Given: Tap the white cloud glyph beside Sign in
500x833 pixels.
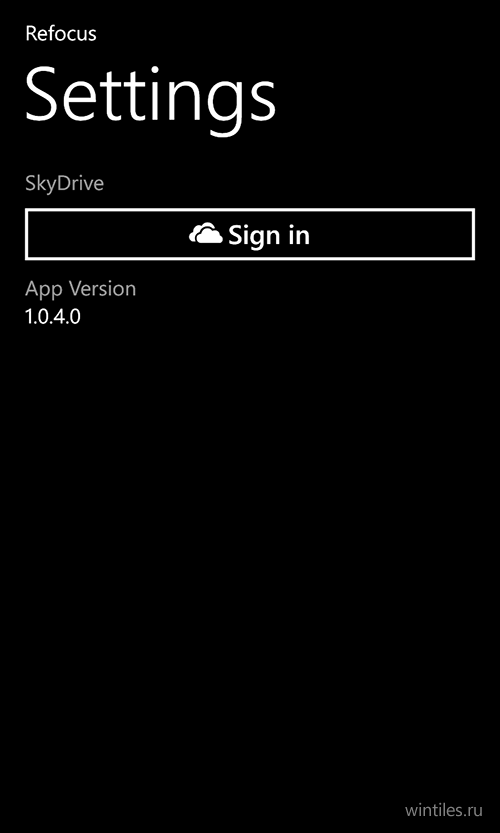Looking at the screenshot, I should click(206, 235).
